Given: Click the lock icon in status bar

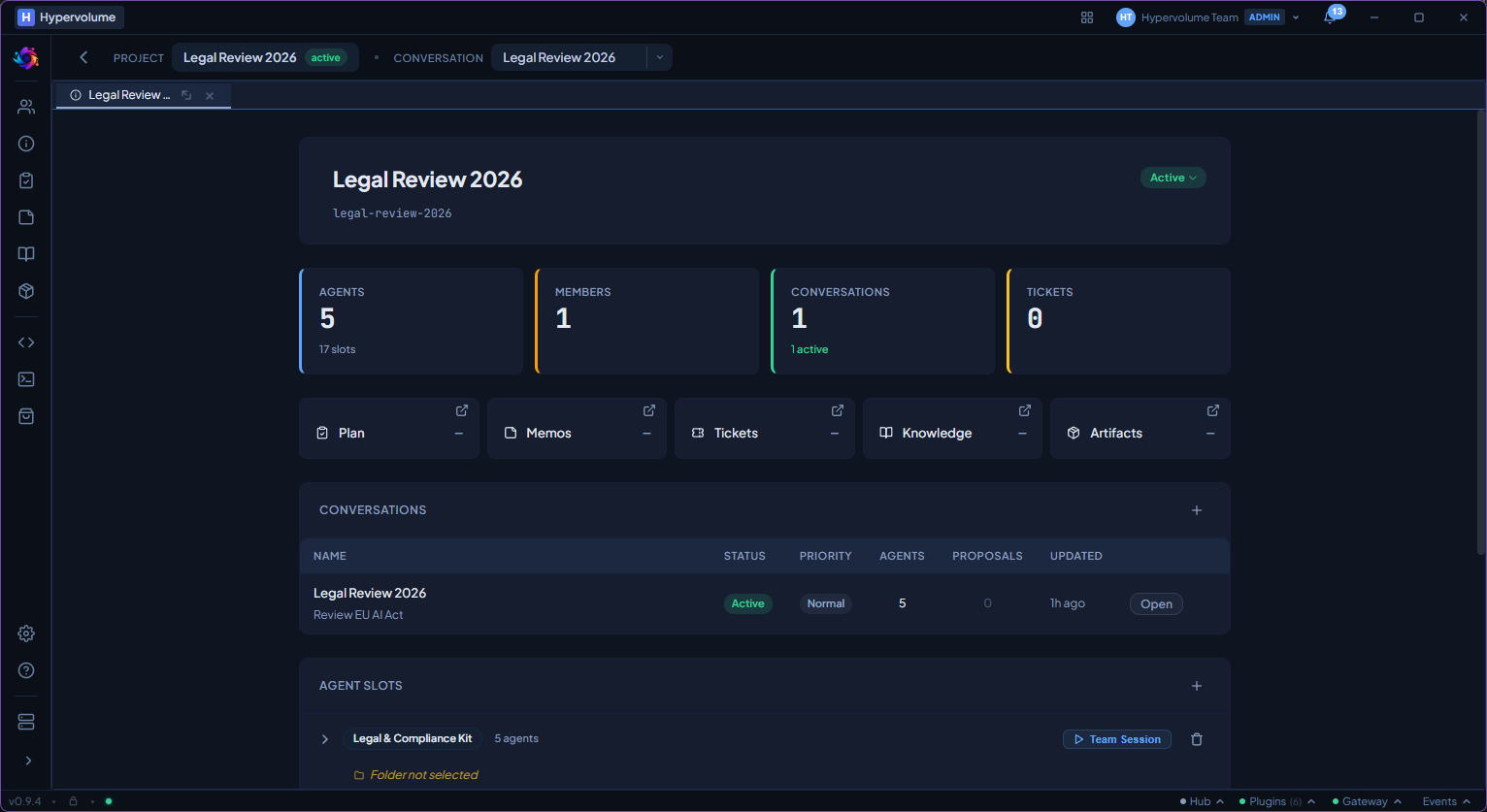Looking at the screenshot, I should 73,801.
